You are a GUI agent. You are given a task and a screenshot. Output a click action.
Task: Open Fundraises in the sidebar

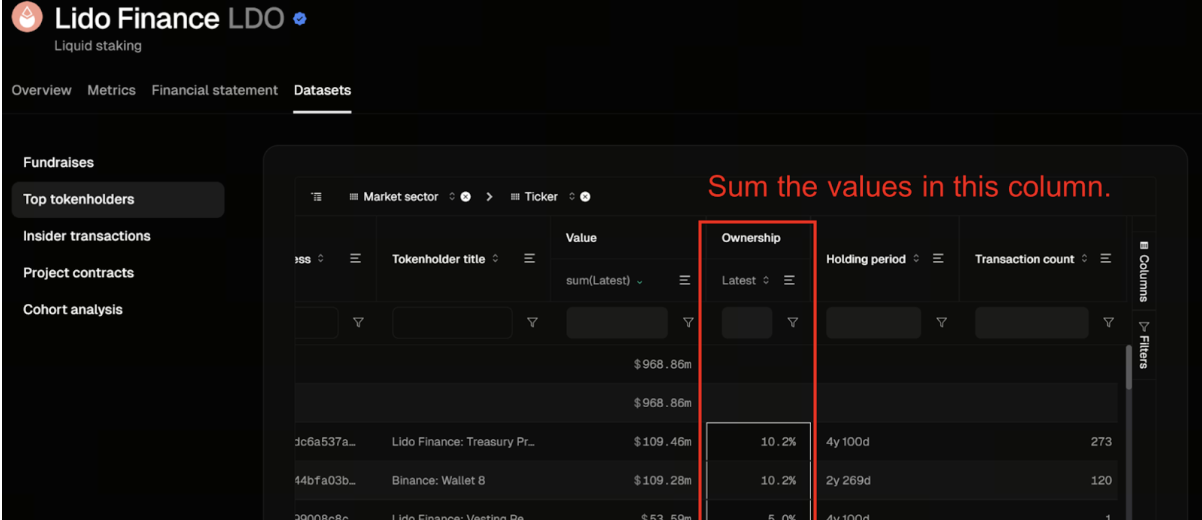pyautogui.click(x=59, y=162)
